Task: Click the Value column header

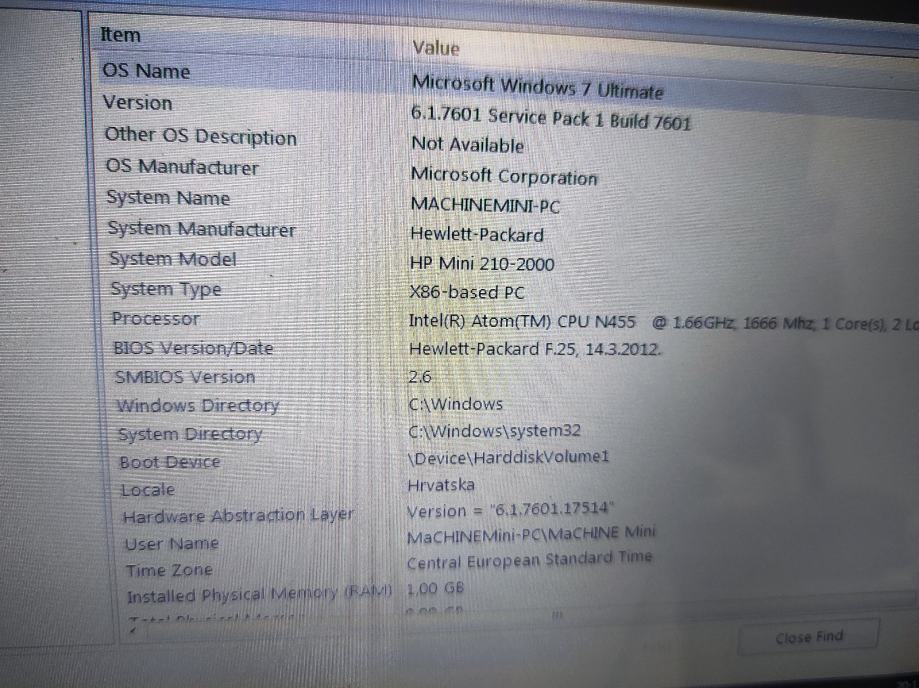Action: click(436, 48)
